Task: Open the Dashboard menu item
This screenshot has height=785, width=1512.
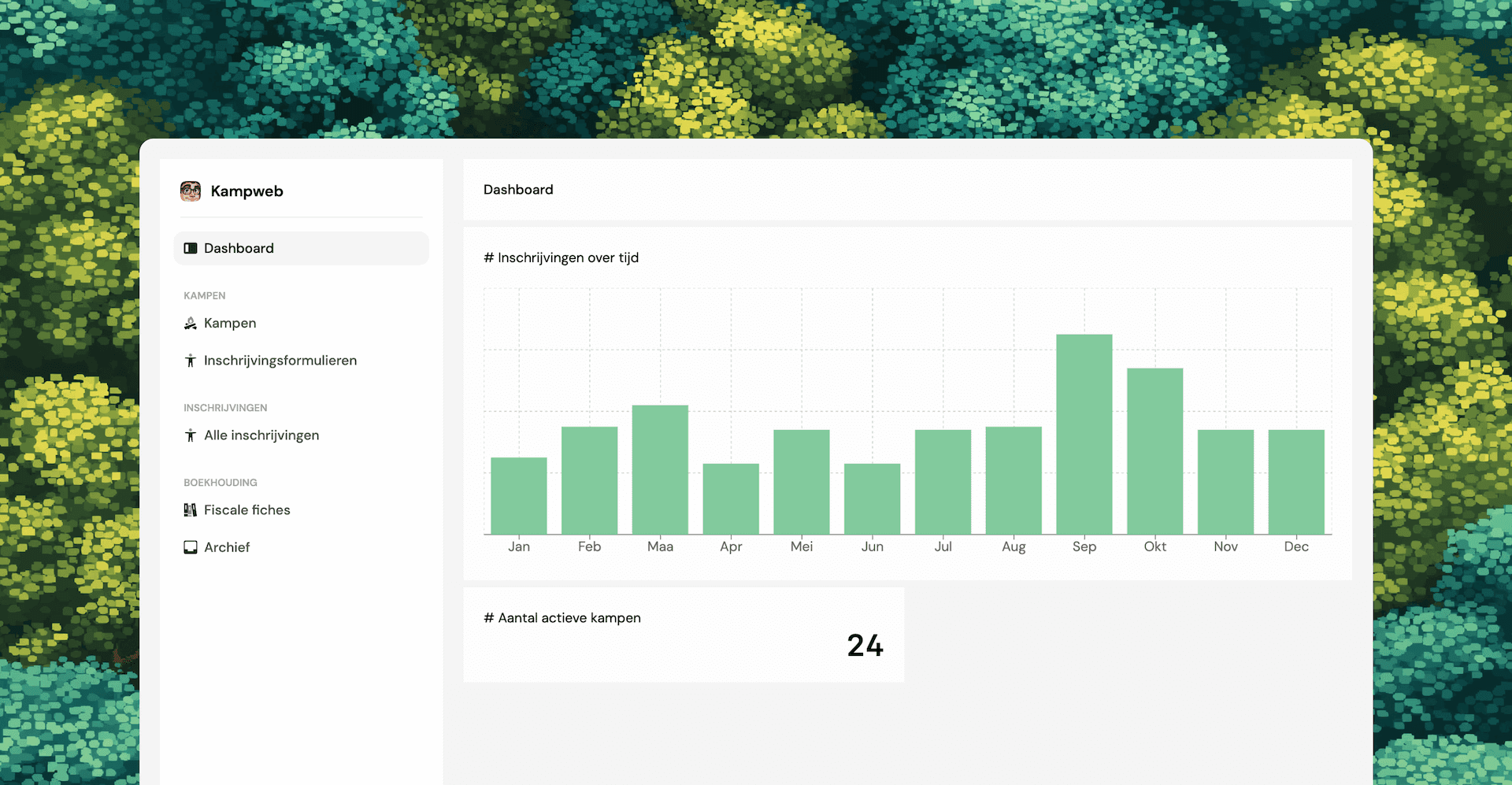Action: (239, 249)
